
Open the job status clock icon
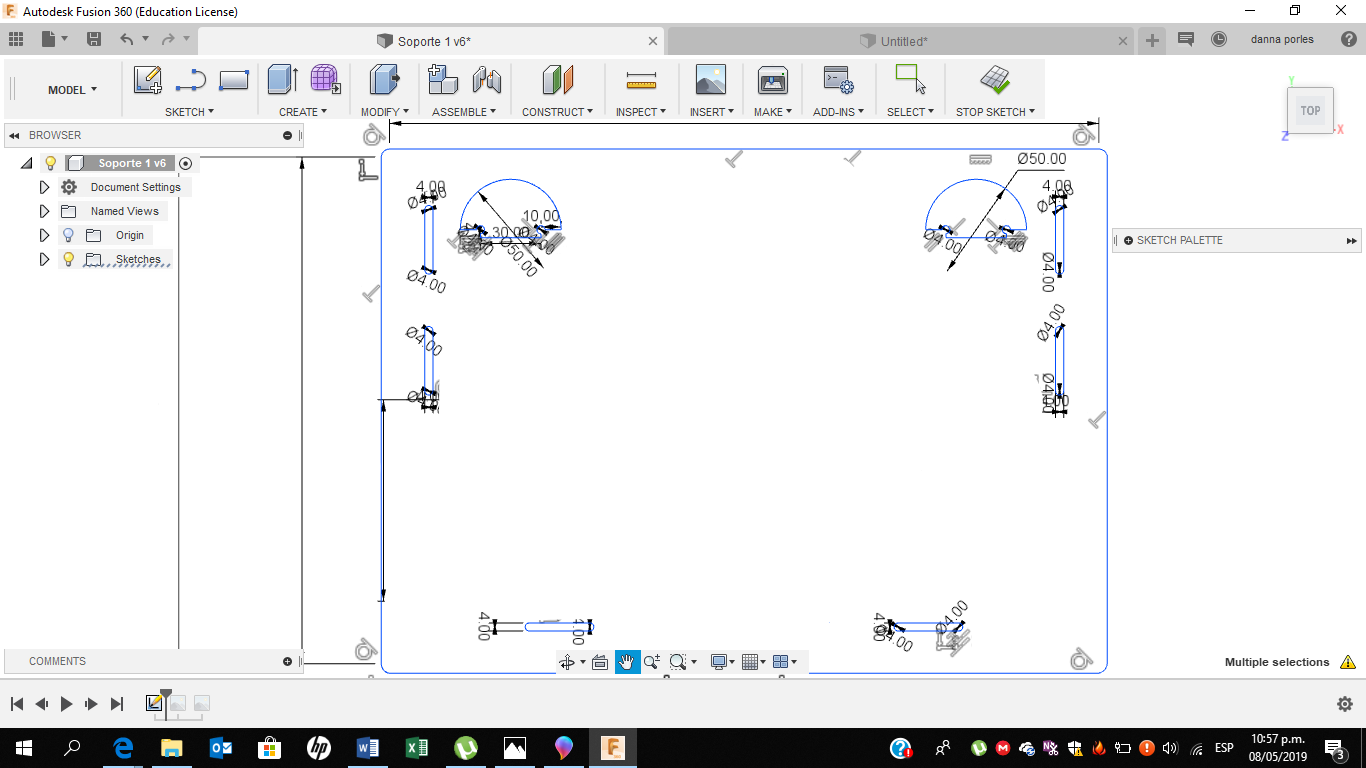click(x=1219, y=39)
